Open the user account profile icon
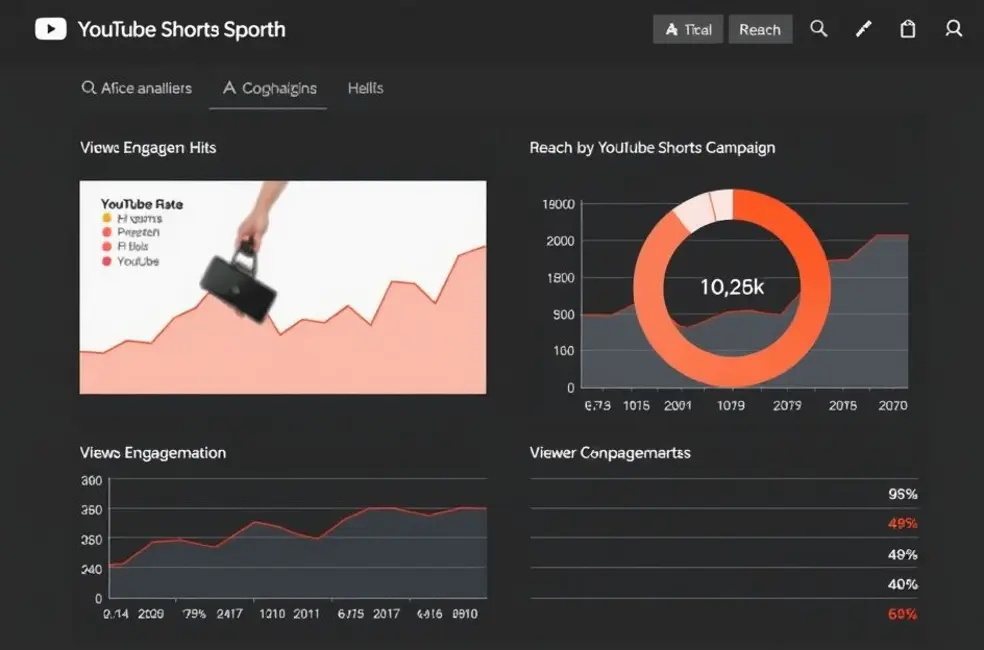This screenshot has width=984, height=650. coord(953,29)
